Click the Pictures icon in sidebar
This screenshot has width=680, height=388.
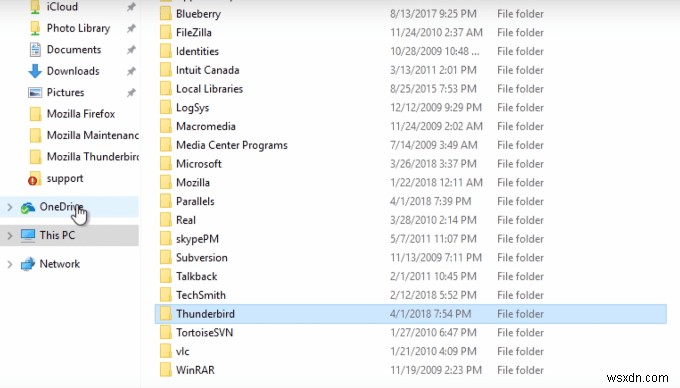click(35, 92)
